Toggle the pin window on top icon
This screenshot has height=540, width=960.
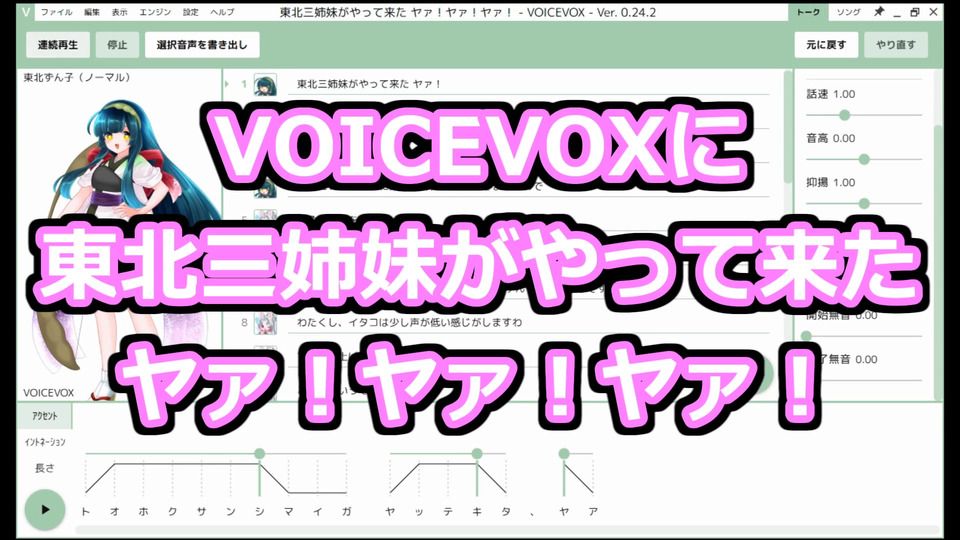pos(879,12)
